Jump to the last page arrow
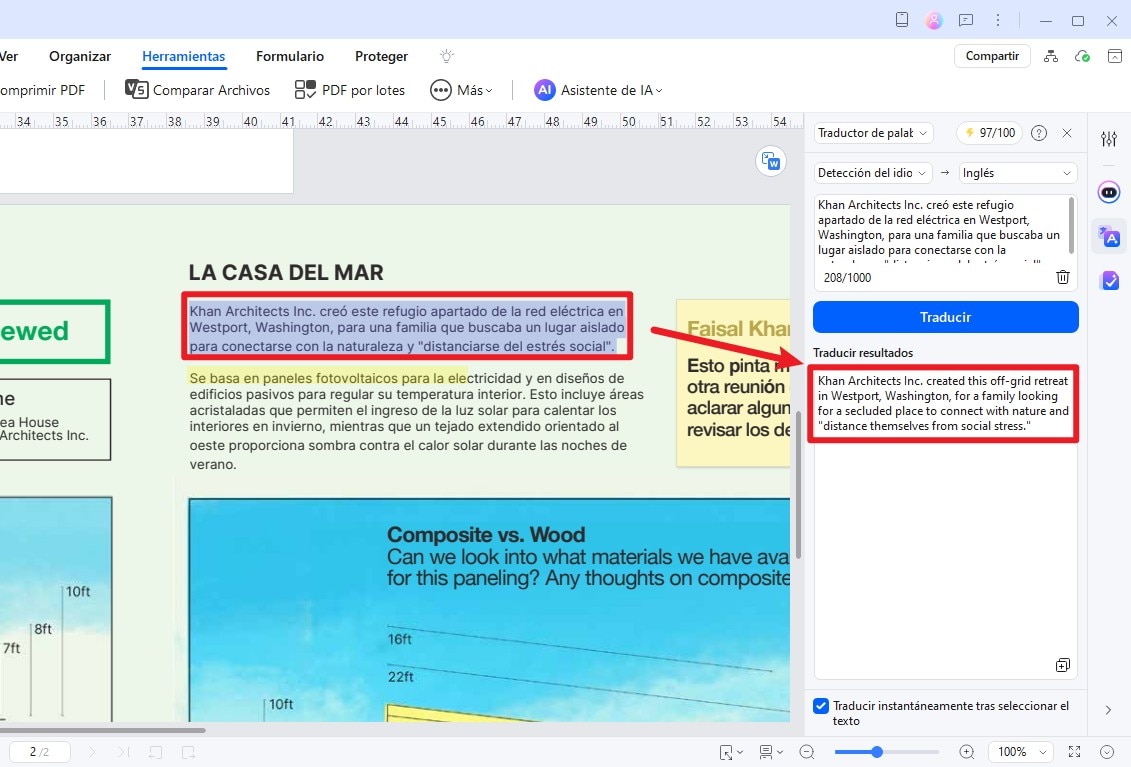 pyautogui.click(x=123, y=752)
